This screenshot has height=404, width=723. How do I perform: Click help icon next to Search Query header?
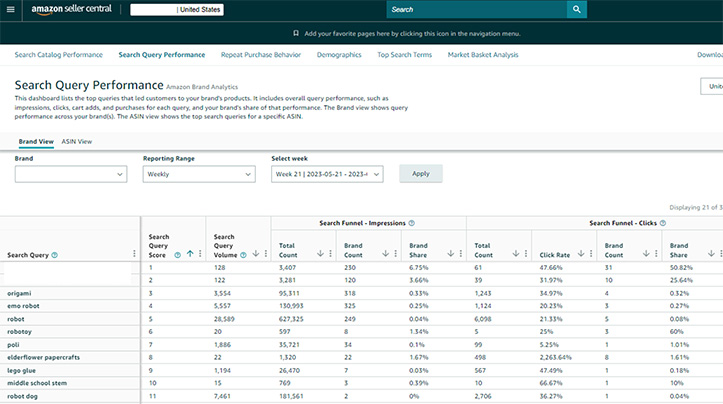[x=55, y=255]
